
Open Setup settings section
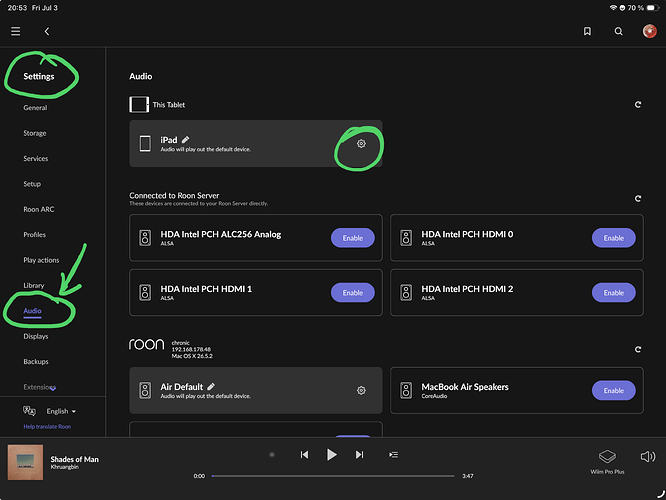pyautogui.click(x=32, y=184)
